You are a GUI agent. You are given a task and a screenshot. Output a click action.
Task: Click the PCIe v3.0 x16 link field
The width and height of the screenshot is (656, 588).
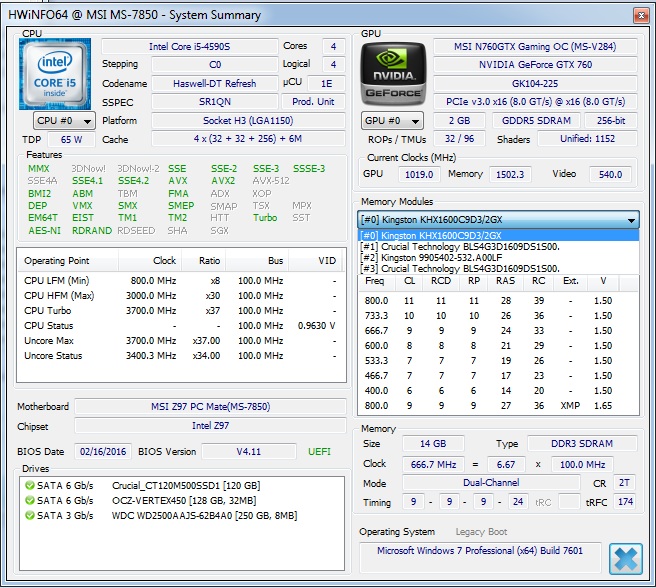click(x=535, y=102)
